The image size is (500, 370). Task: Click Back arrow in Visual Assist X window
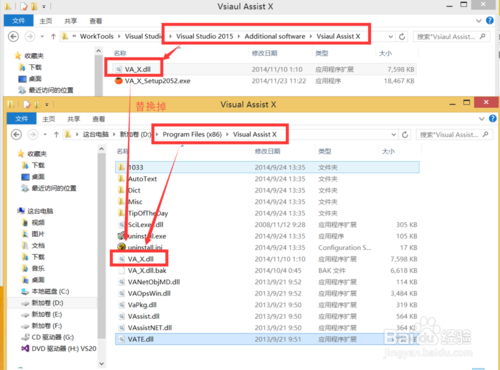(x=16, y=134)
